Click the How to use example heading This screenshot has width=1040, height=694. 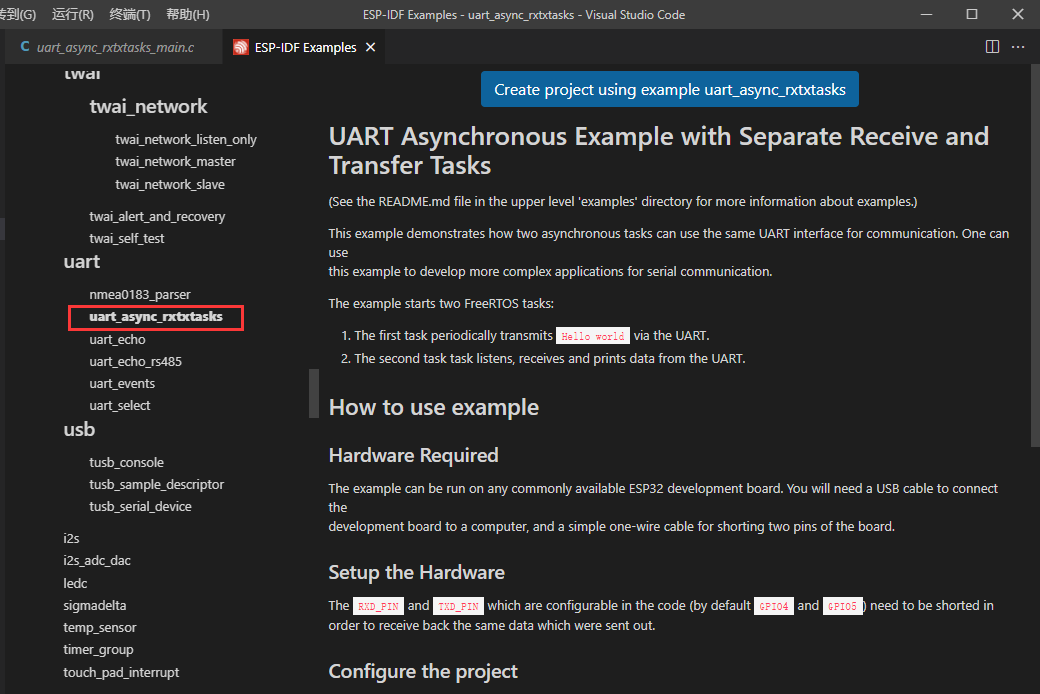(434, 407)
